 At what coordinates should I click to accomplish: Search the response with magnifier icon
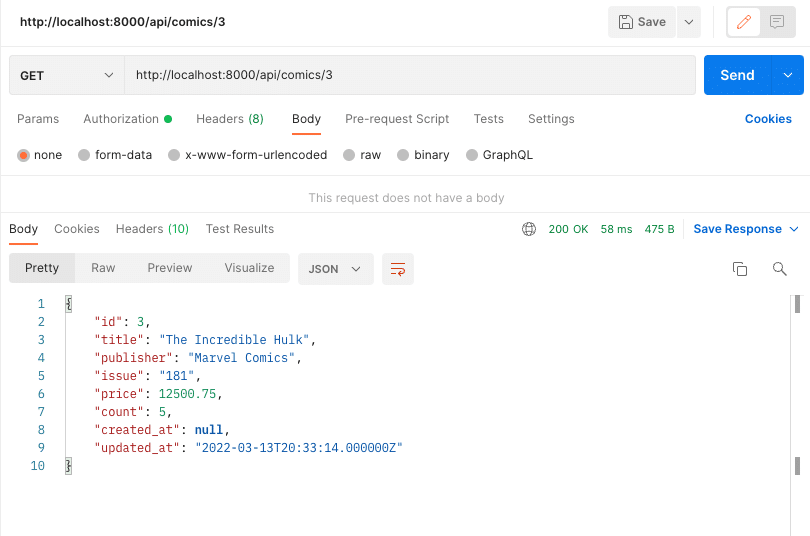779,269
